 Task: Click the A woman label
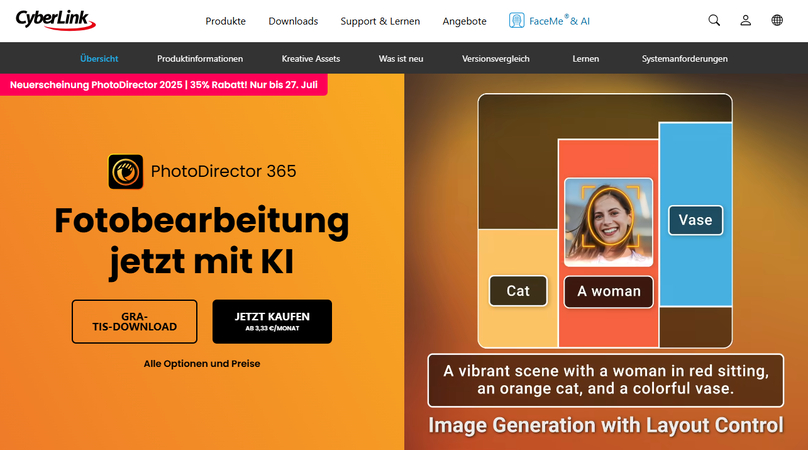pos(609,291)
